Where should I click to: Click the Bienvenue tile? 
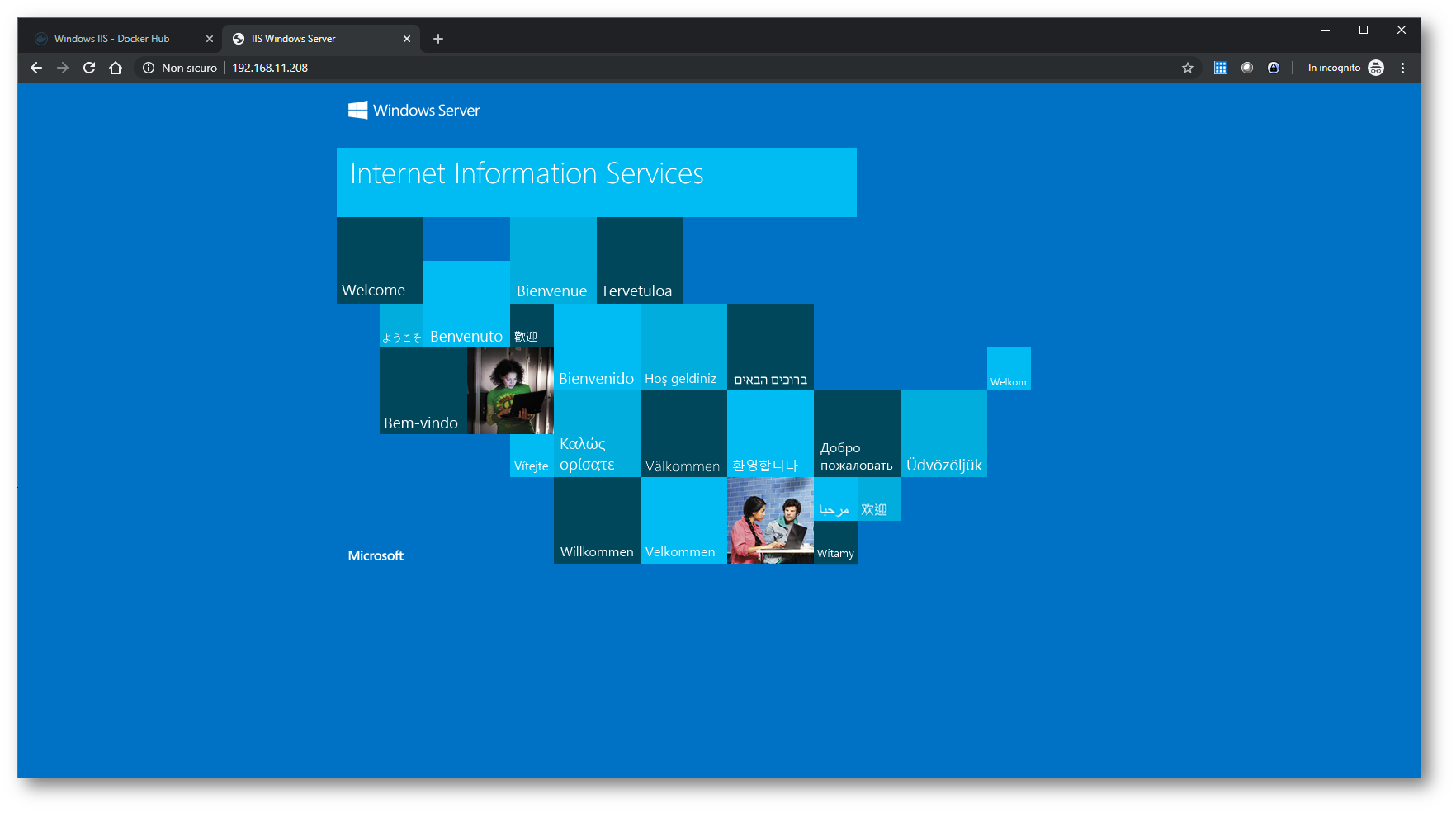tap(553, 260)
